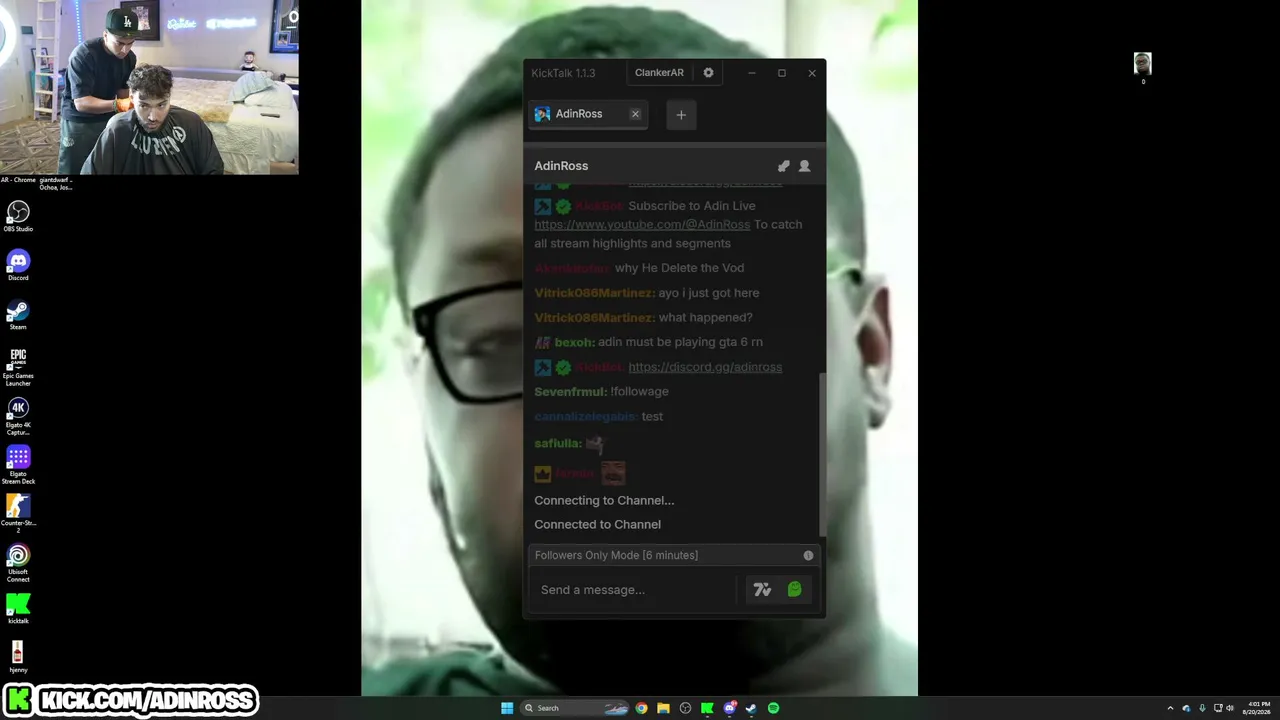
Task: Click the OneDrive cloud tray icon
Action: click(1186, 708)
